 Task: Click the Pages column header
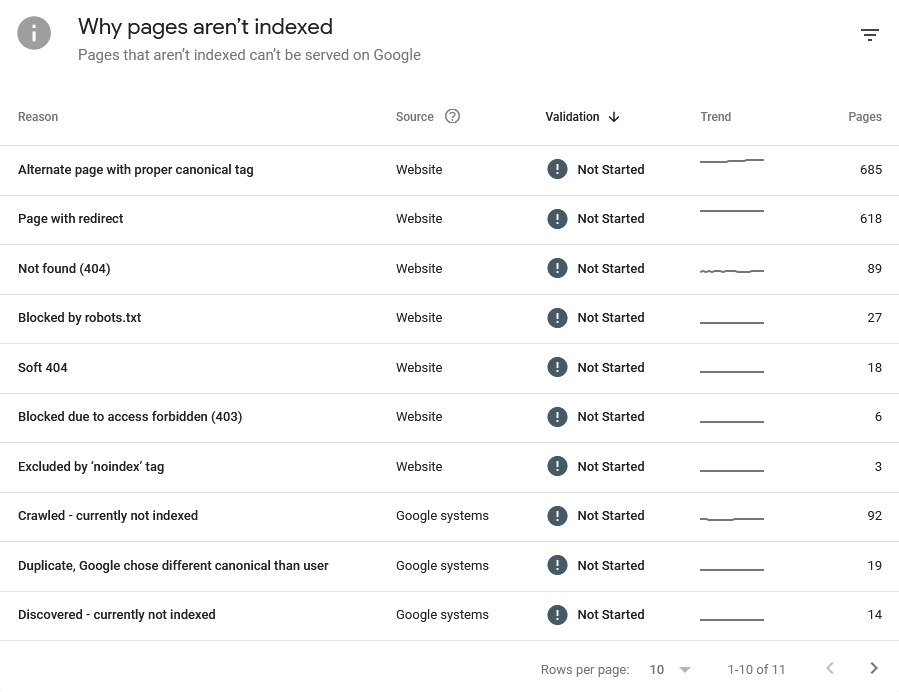coord(865,117)
